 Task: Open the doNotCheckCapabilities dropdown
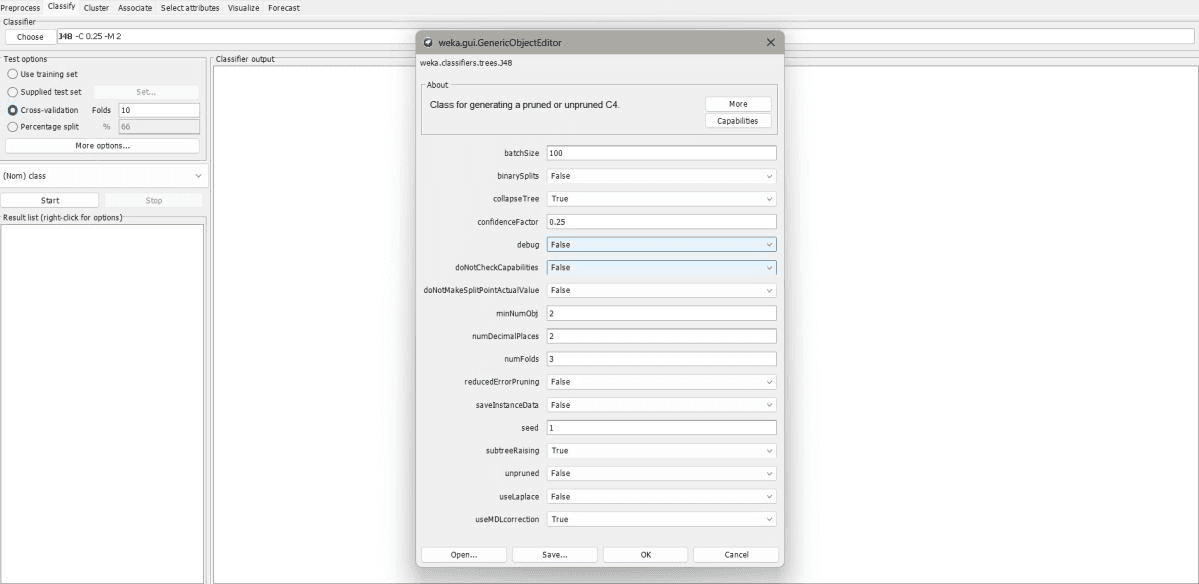[x=661, y=268]
